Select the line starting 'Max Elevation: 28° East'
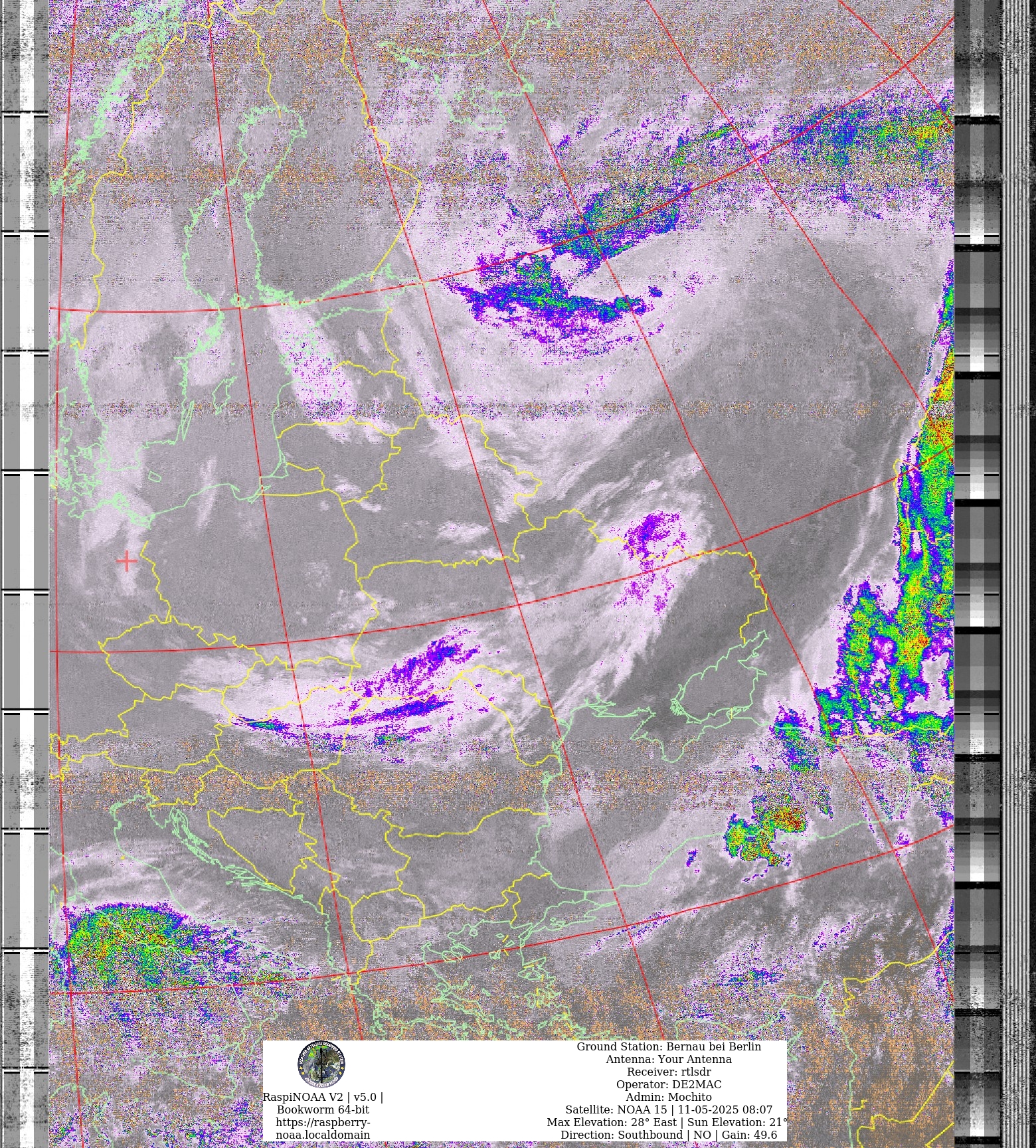The width and height of the screenshot is (1036, 1148). tap(667, 1122)
